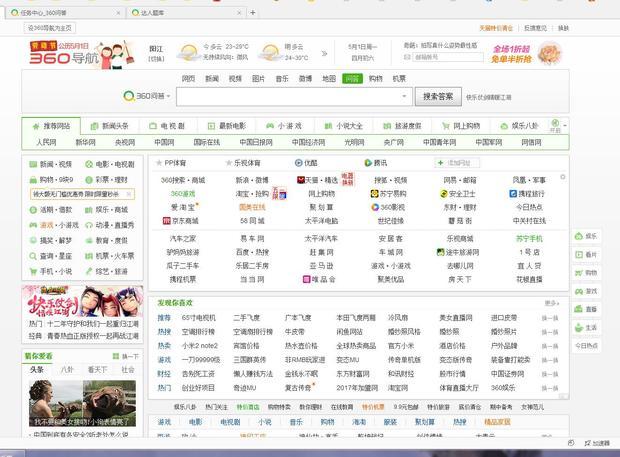Click the 购物 floating sidebar icon

pyautogui.click(x=579, y=273)
